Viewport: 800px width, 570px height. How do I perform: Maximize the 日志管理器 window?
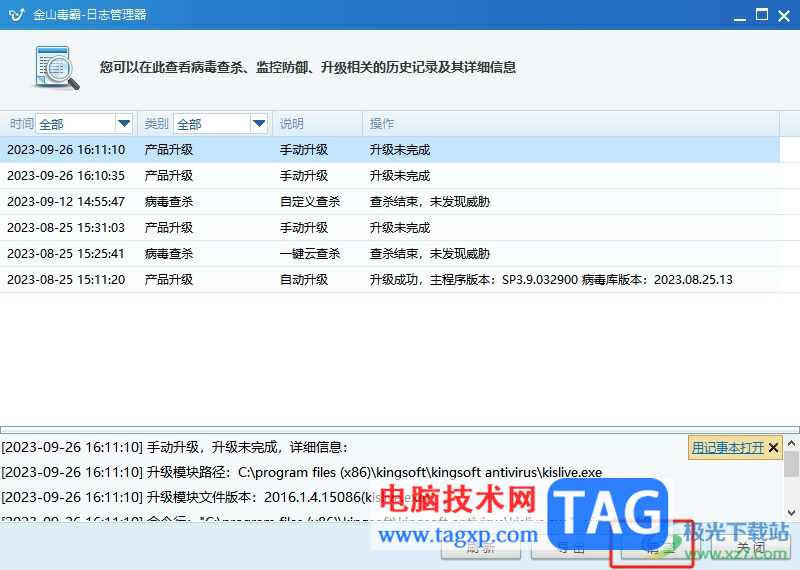click(762, 15)
